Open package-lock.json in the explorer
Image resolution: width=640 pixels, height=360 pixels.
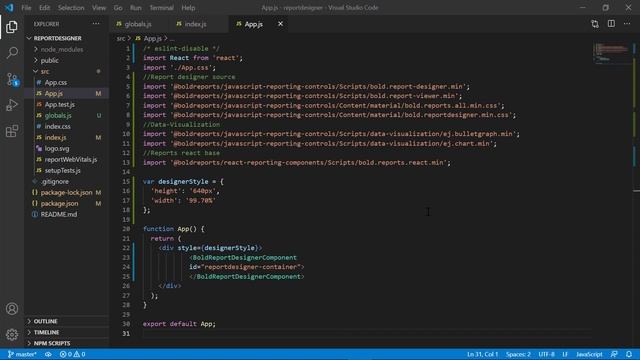(66, 193)
